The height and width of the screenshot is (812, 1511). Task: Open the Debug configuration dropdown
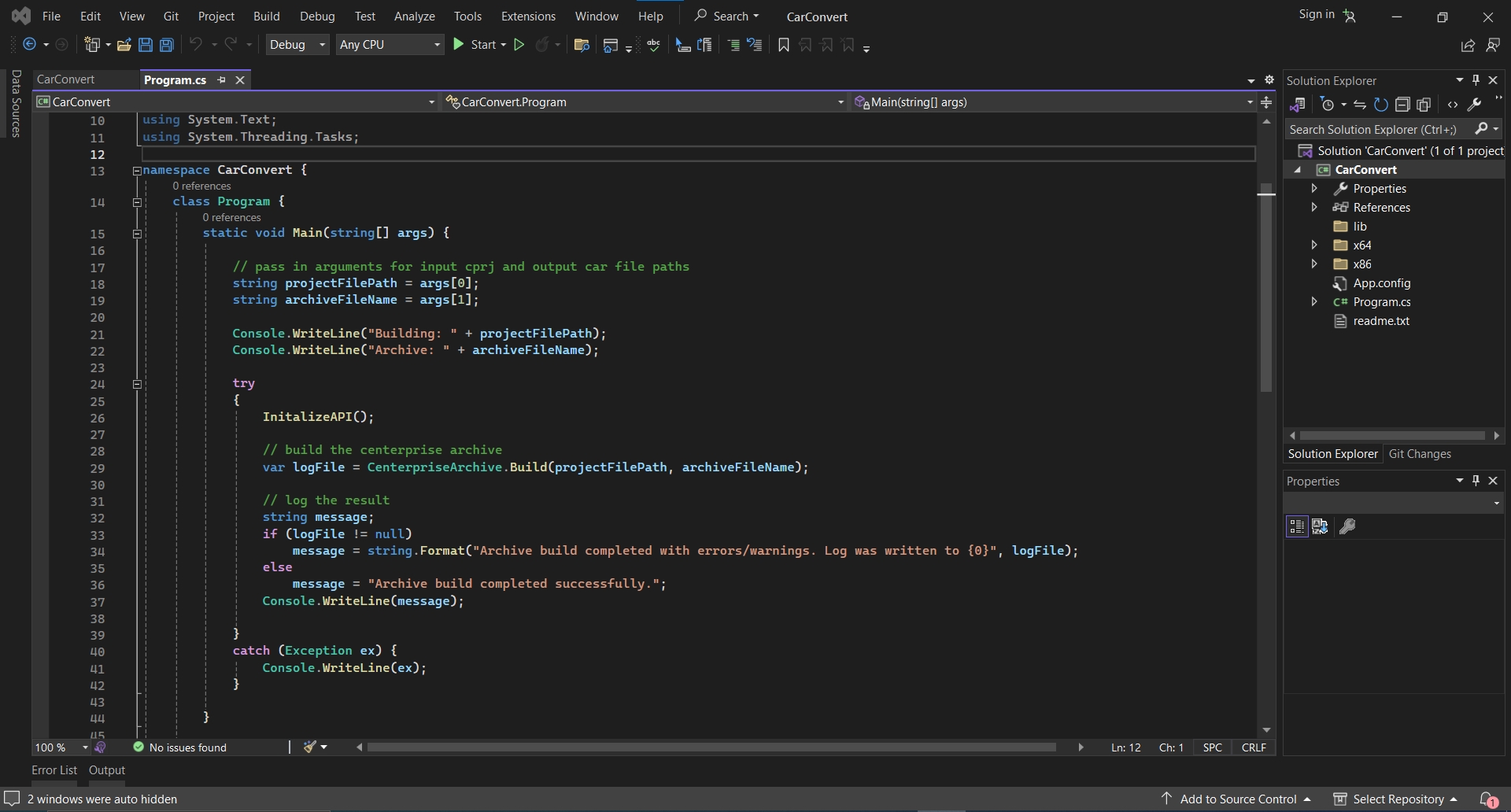tap(297, 45)
